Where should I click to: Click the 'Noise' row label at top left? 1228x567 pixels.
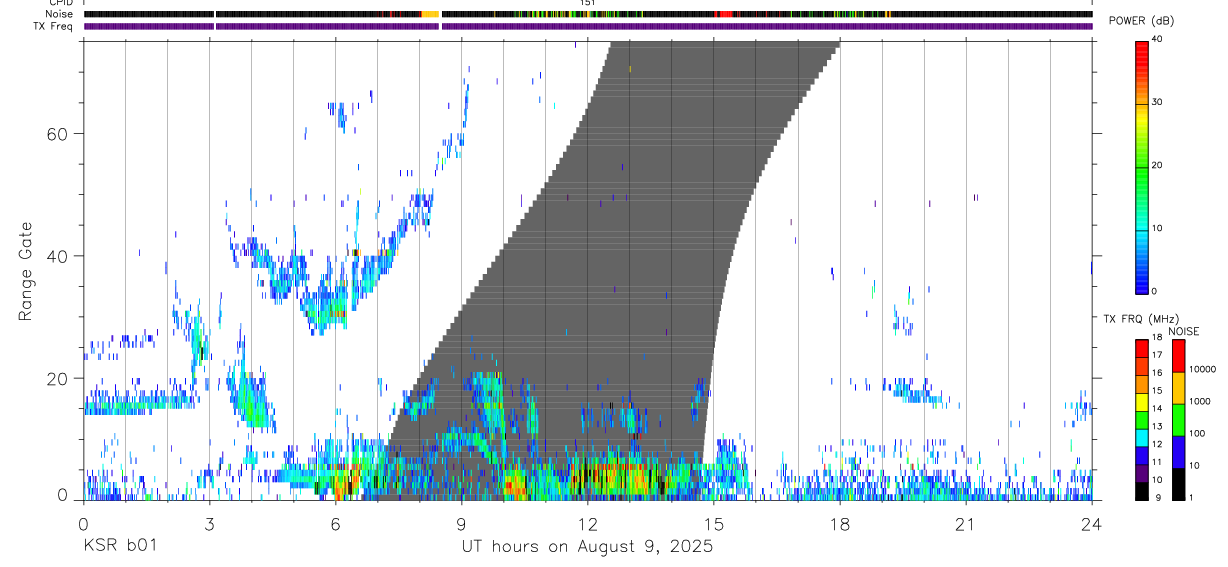pyautogui.click(x=59, y=14)
